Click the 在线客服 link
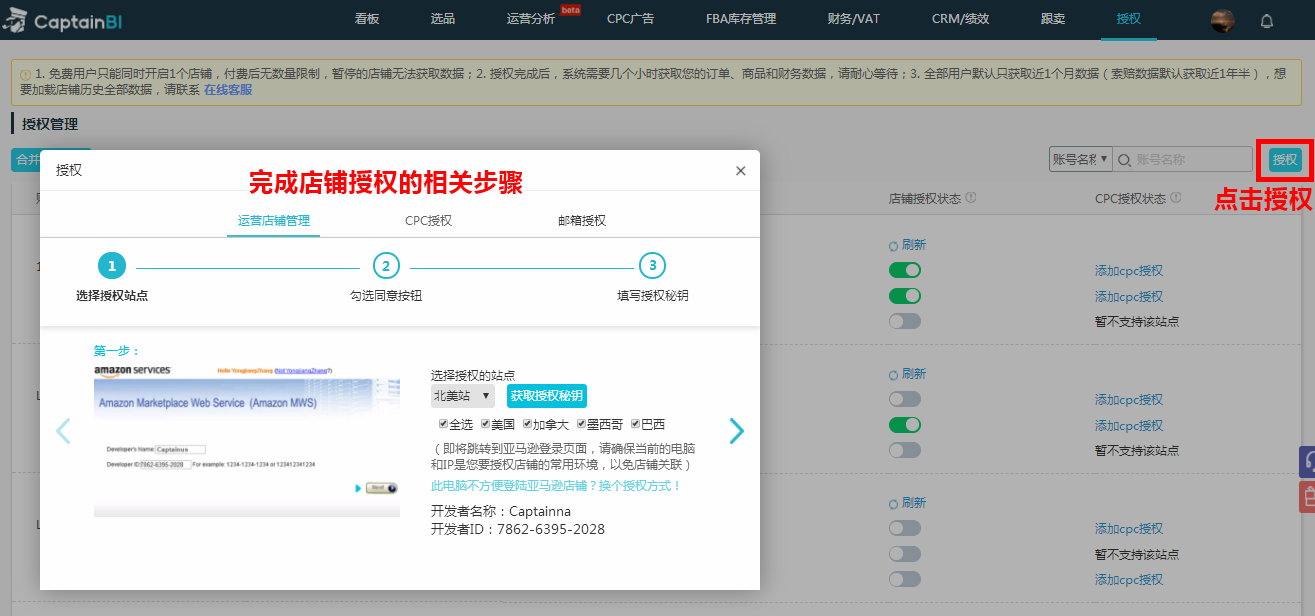1315x616 pixels. (x=228, y=90)
